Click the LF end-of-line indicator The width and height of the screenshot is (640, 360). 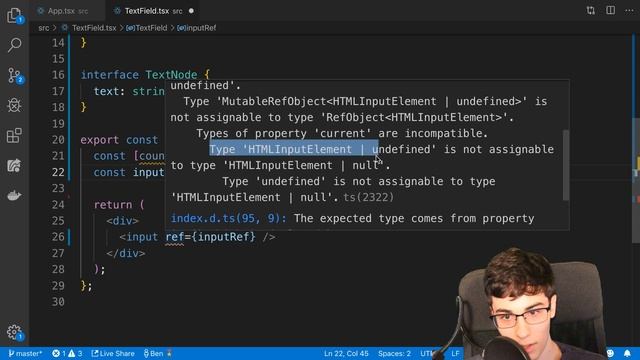click(456, 353)
